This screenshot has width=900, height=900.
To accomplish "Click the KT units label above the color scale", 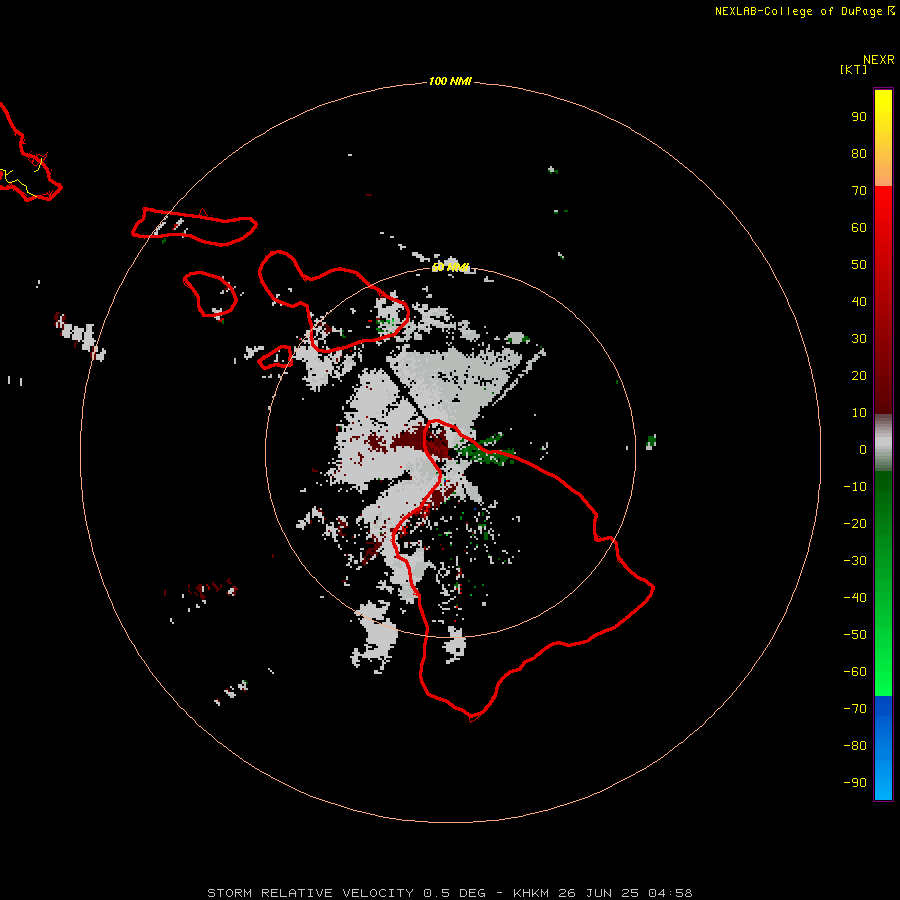I will 854,69.
